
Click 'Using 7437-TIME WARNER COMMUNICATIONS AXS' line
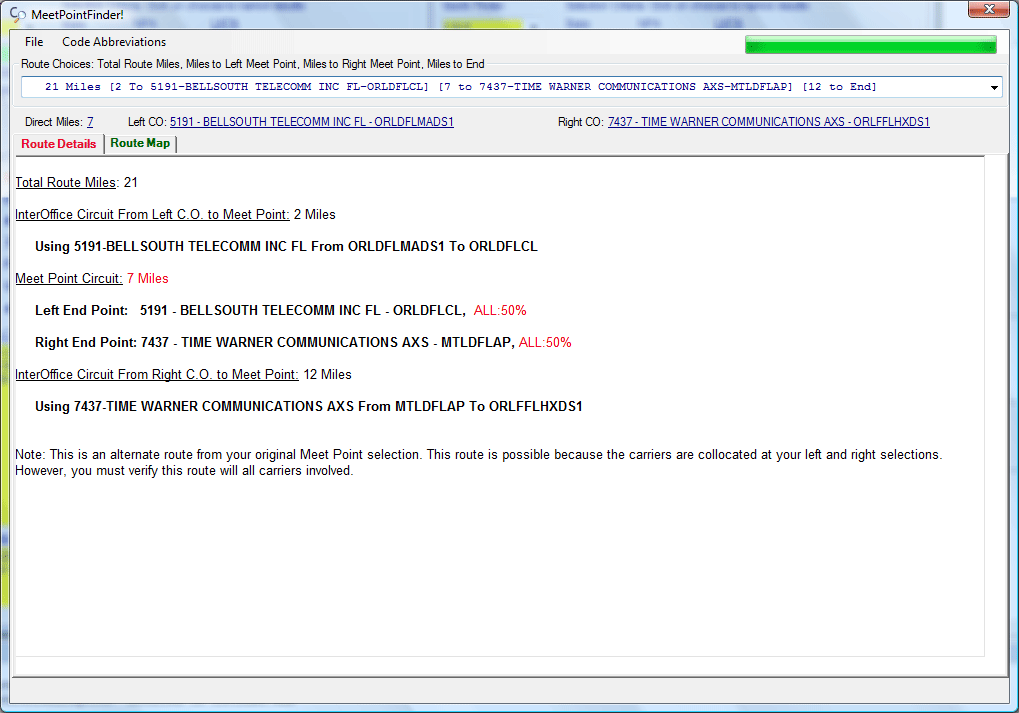click(x=309, y=406)
